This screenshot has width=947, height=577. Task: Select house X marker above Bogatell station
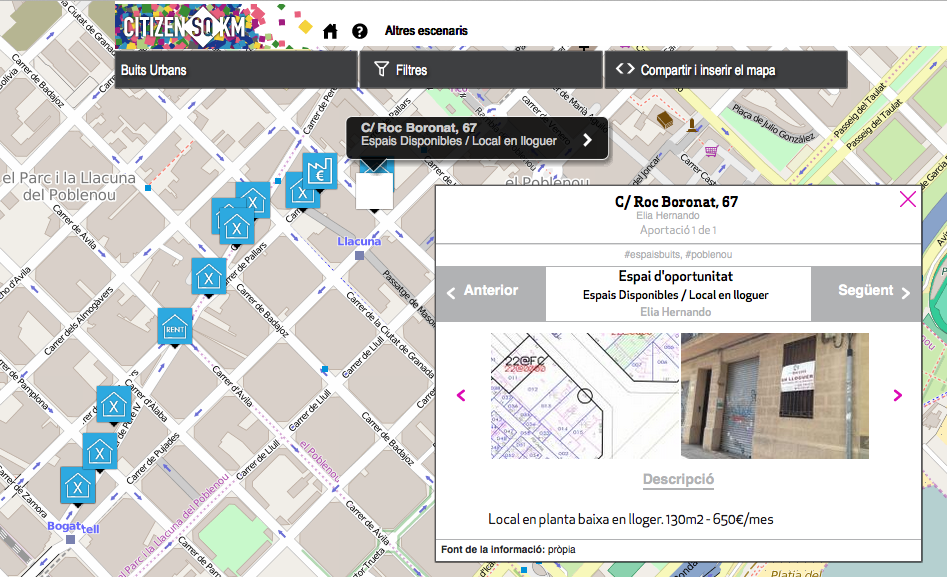point(78,486)
